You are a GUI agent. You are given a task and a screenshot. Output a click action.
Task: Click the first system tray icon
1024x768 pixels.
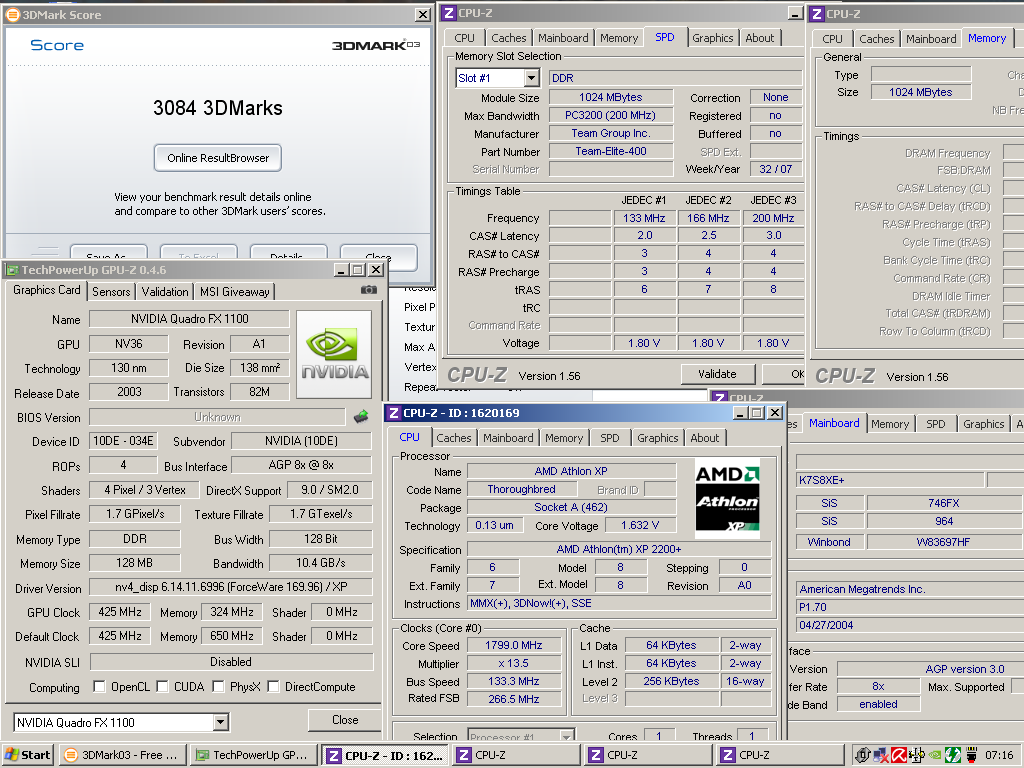click(x=863, y=756)
